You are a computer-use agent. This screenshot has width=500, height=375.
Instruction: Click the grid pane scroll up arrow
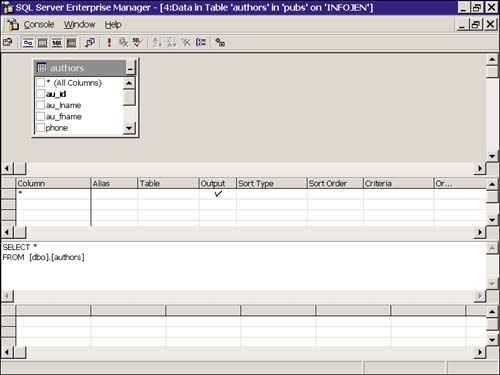[492, 184]
